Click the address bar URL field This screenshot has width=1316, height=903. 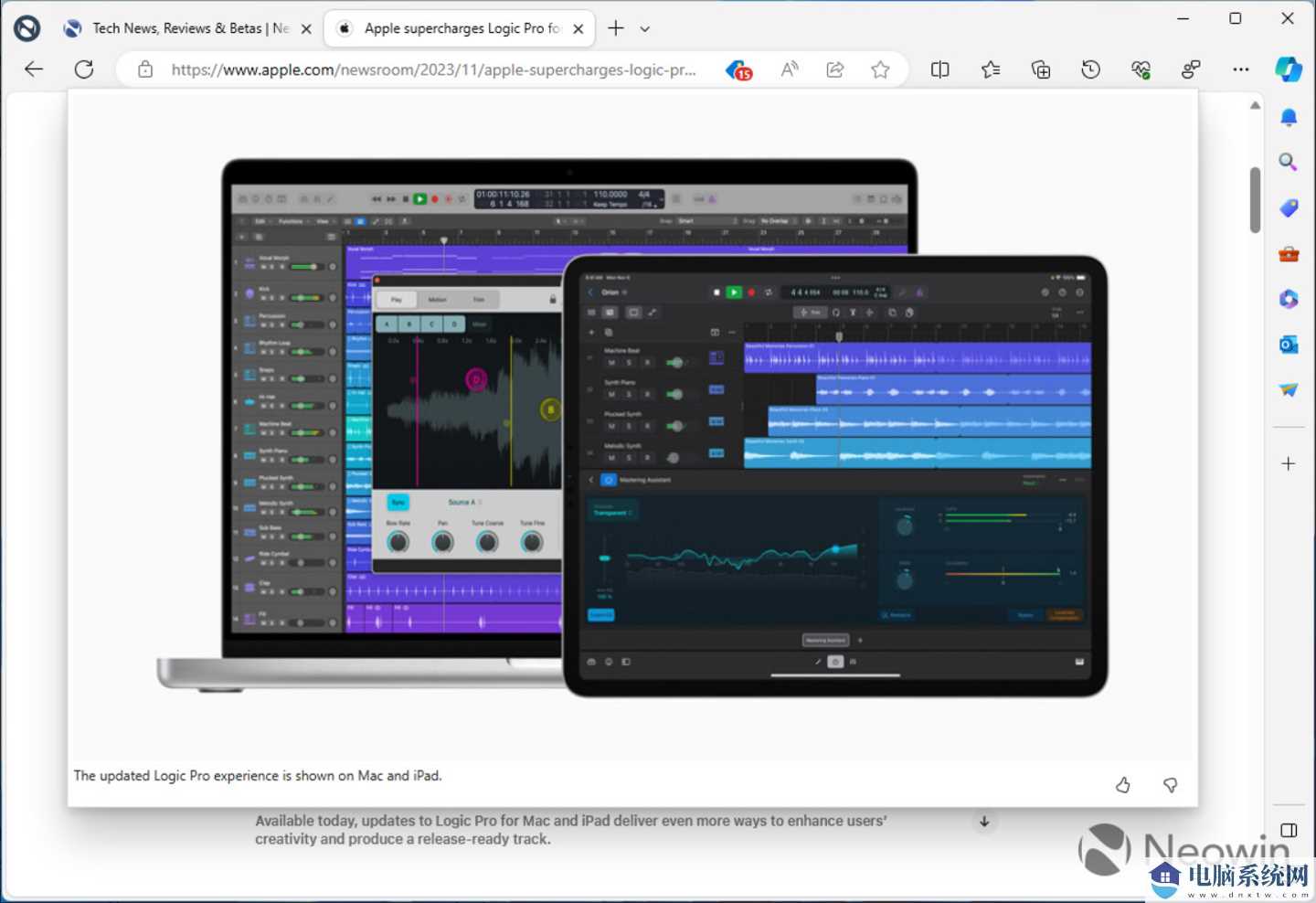pos(434,69)
